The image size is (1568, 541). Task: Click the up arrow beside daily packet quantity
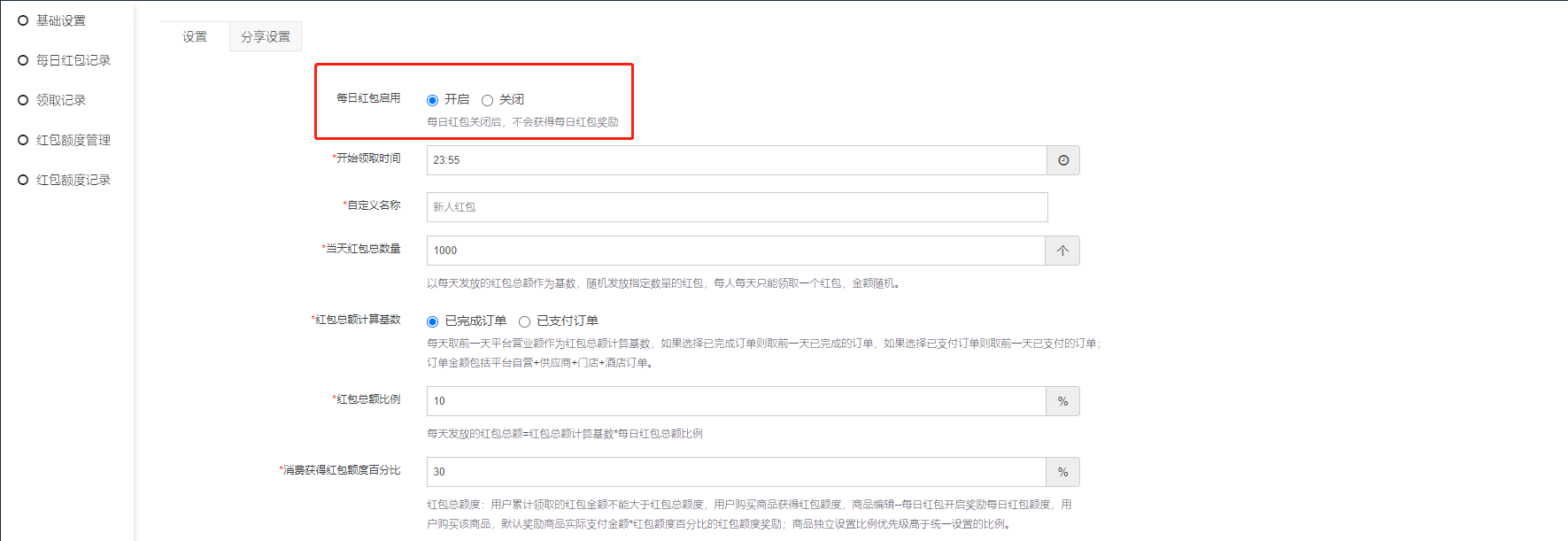(x=1062, y=251)
